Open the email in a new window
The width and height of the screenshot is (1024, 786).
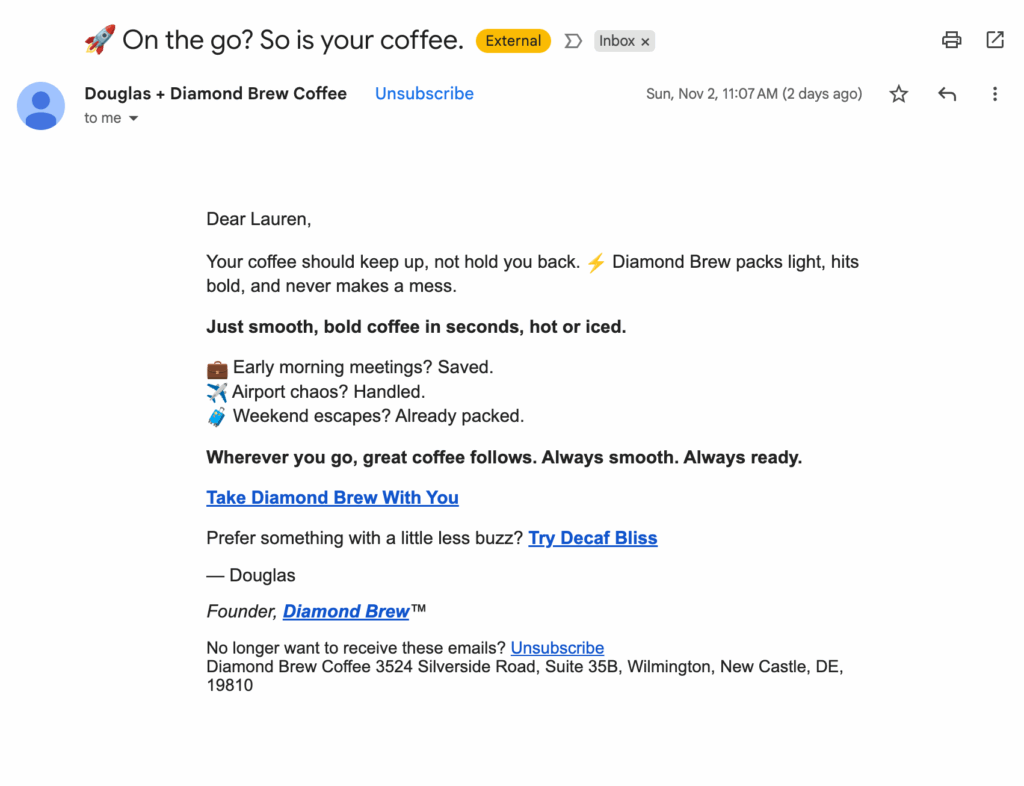pyautogui.click(x=995, y=40)
